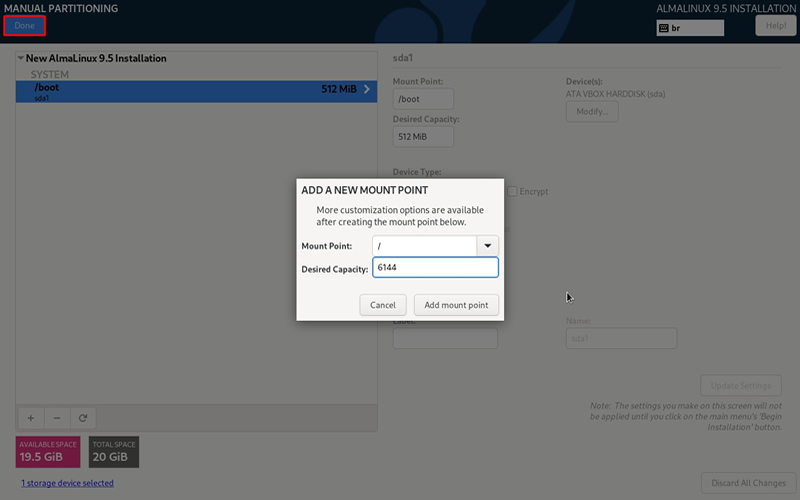
Task: Click the /boot Mount Point field in the sda1 panel
Action: (423, 99)
